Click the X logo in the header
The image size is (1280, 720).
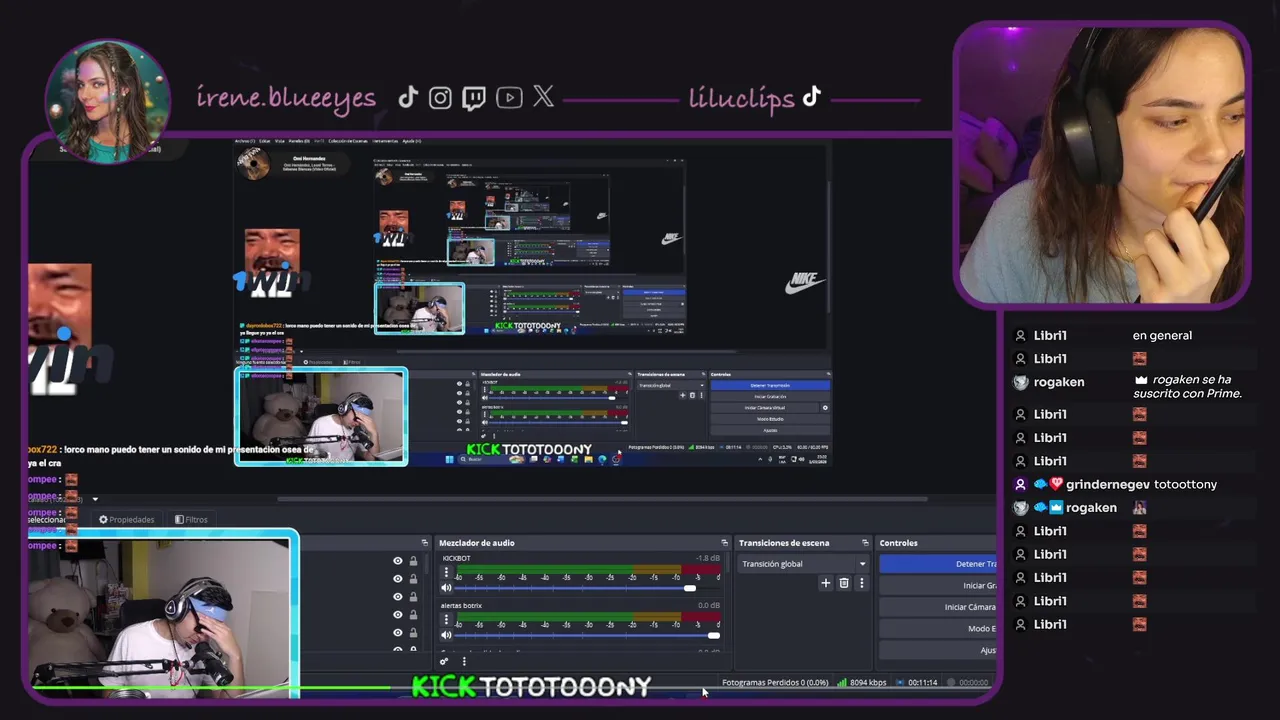click(543, 96)
